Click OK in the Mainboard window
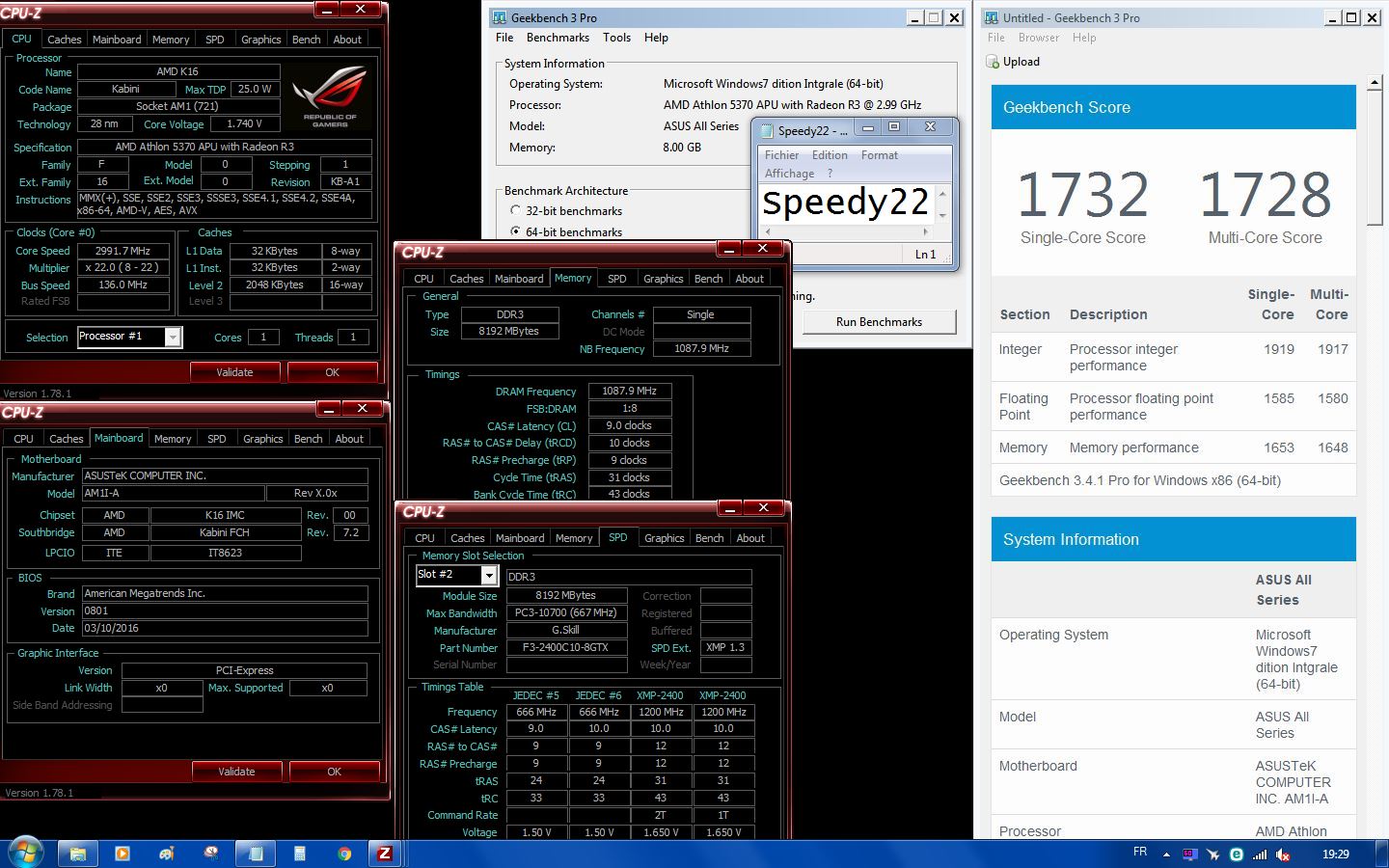Image resolution: width=1389 pixels, height=868 pixels. (x=334, y=772)
